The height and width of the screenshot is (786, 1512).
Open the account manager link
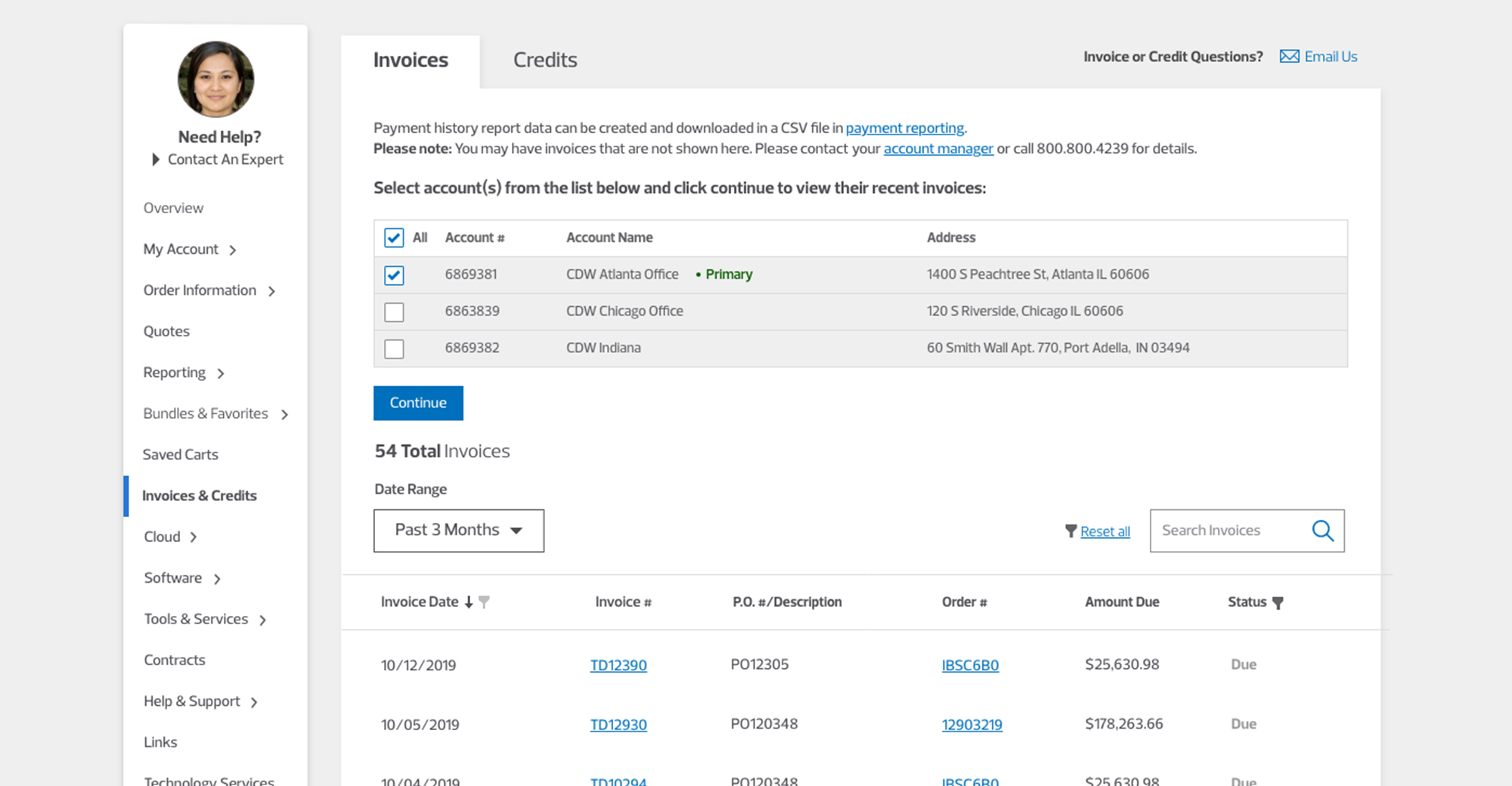tap(938, 148)
